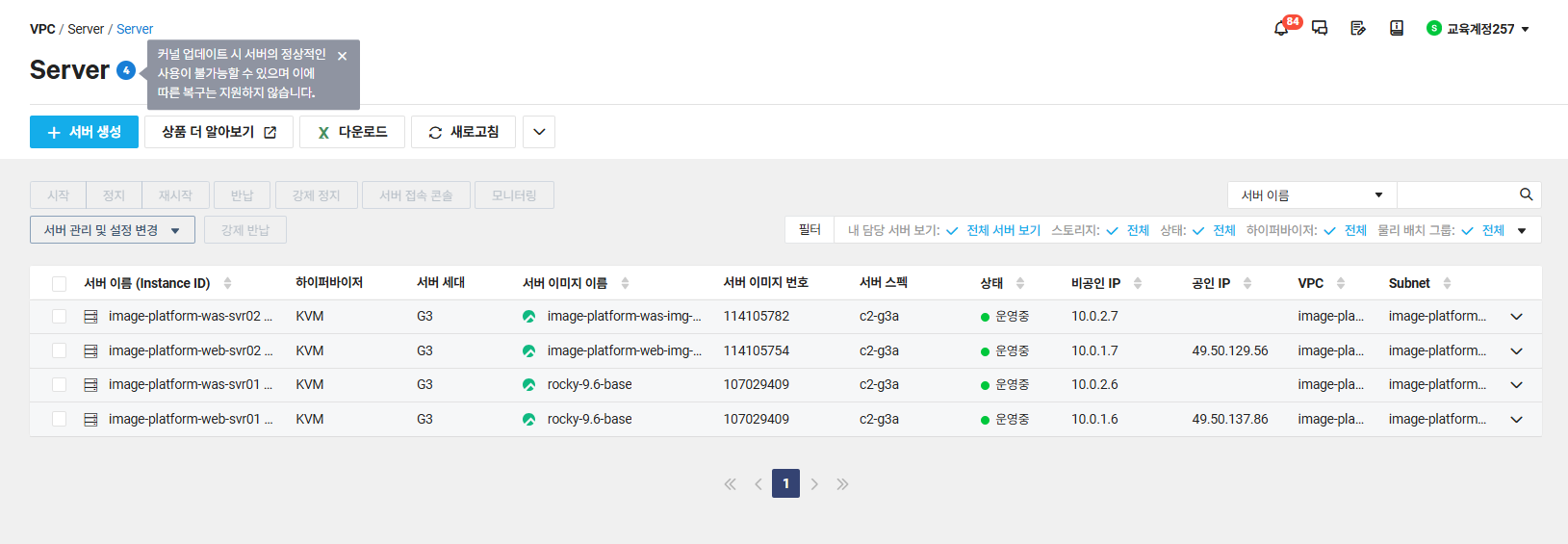
Task: Click the 반납 button
Action: 242,195
